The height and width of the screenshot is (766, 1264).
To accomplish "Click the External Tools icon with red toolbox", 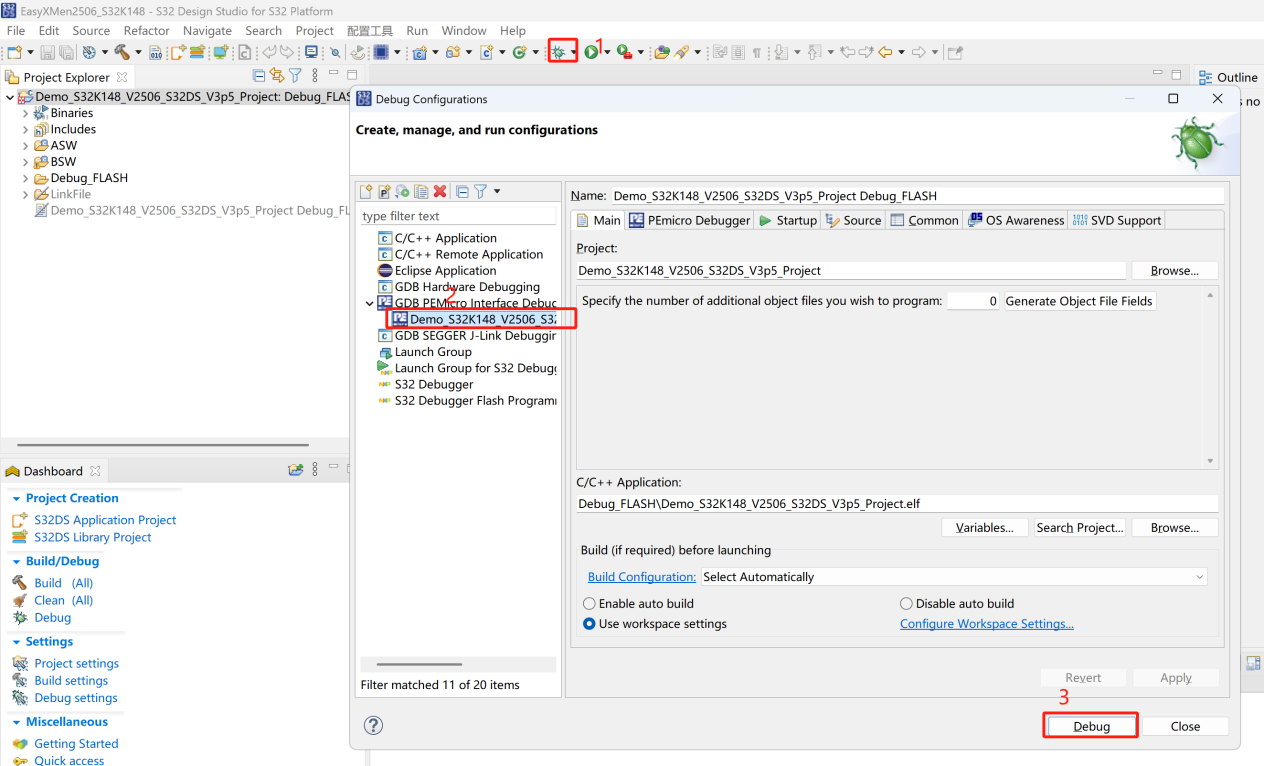I will coord(624,52).
